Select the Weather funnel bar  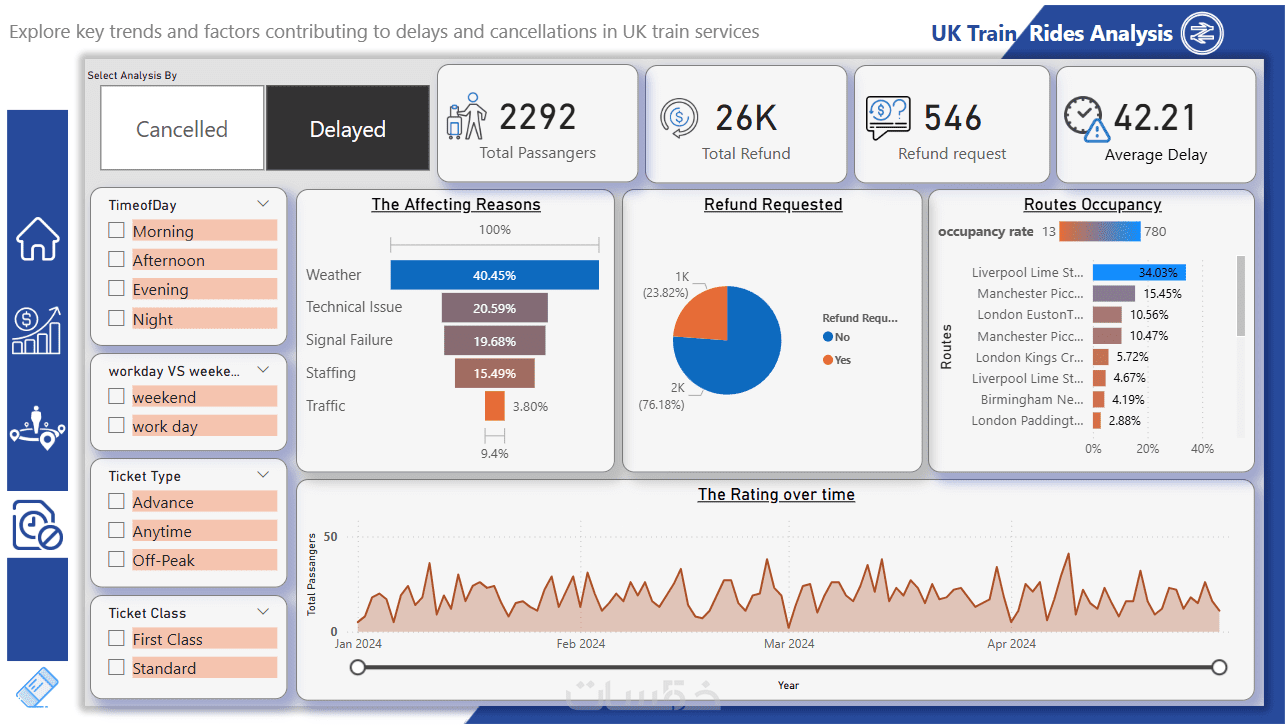coord(494,274)
